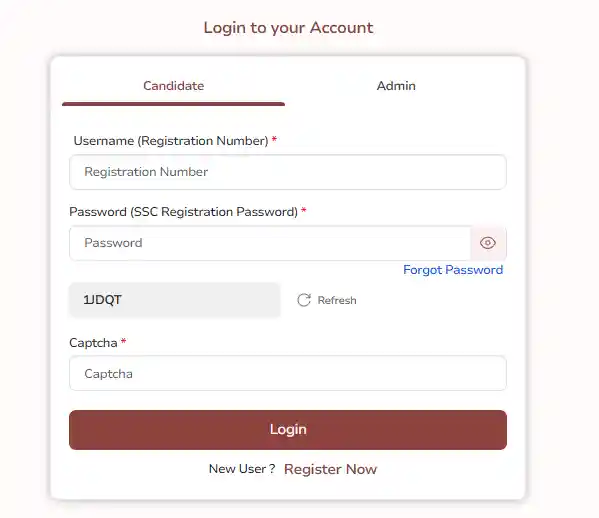Select the 1JDQT captcha code box

point(175,300)
